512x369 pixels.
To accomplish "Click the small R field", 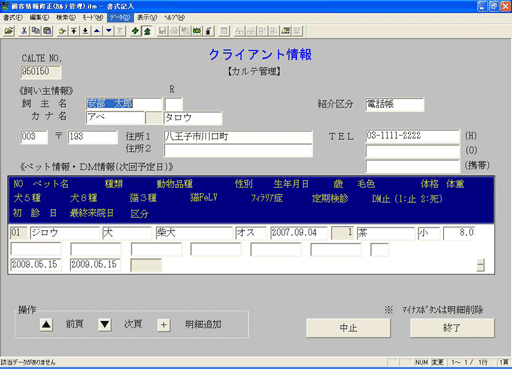I will tap(174, 104).
